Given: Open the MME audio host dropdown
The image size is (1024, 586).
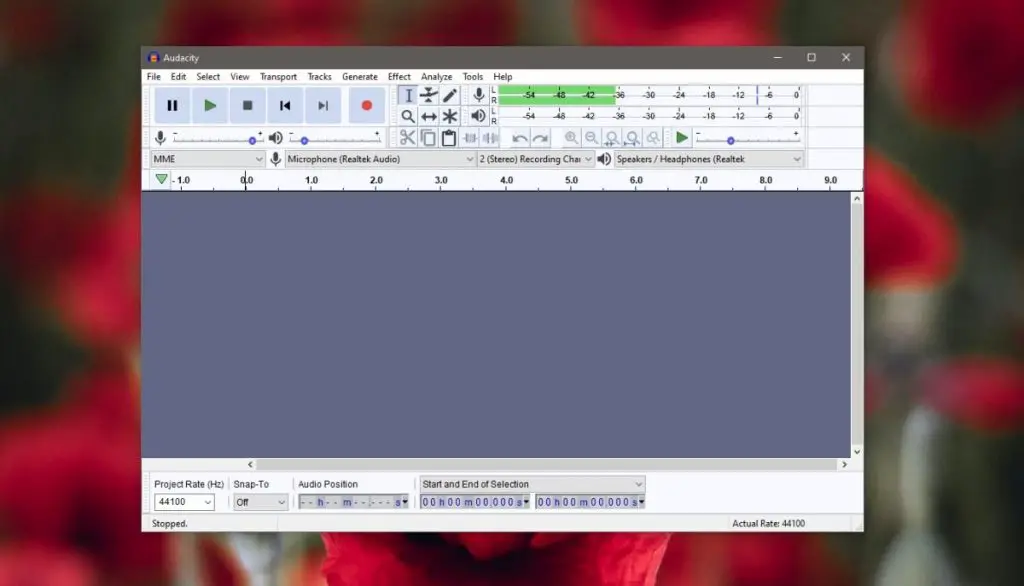Looking at the screenshot, I should click(x=207, y=159).
